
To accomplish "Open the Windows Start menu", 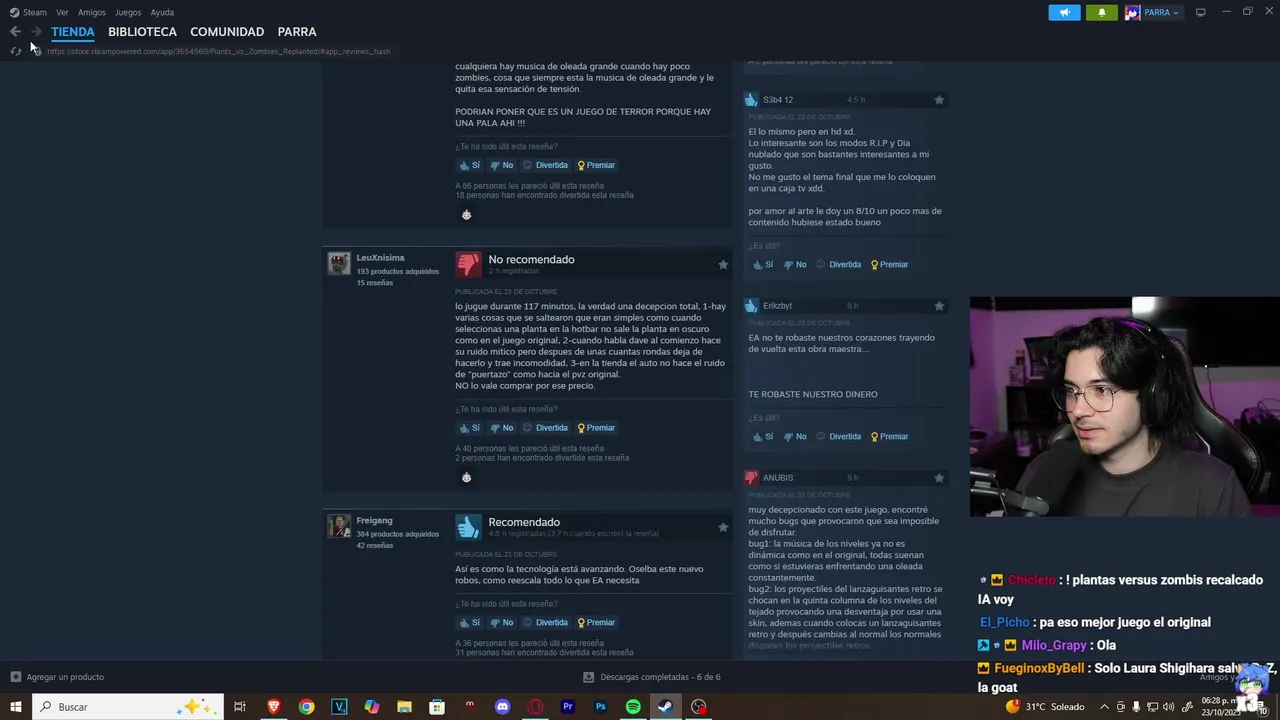I will [x=15, y=707].
